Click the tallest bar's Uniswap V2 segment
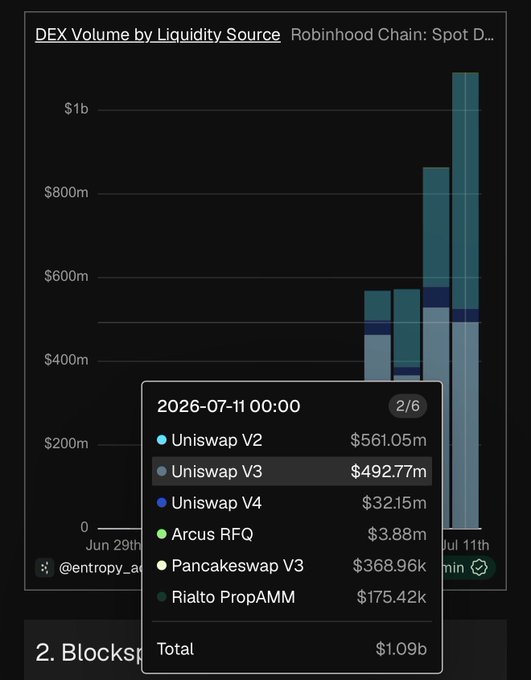This screenshot has height=680, width=531. click(x=465, y=191)
